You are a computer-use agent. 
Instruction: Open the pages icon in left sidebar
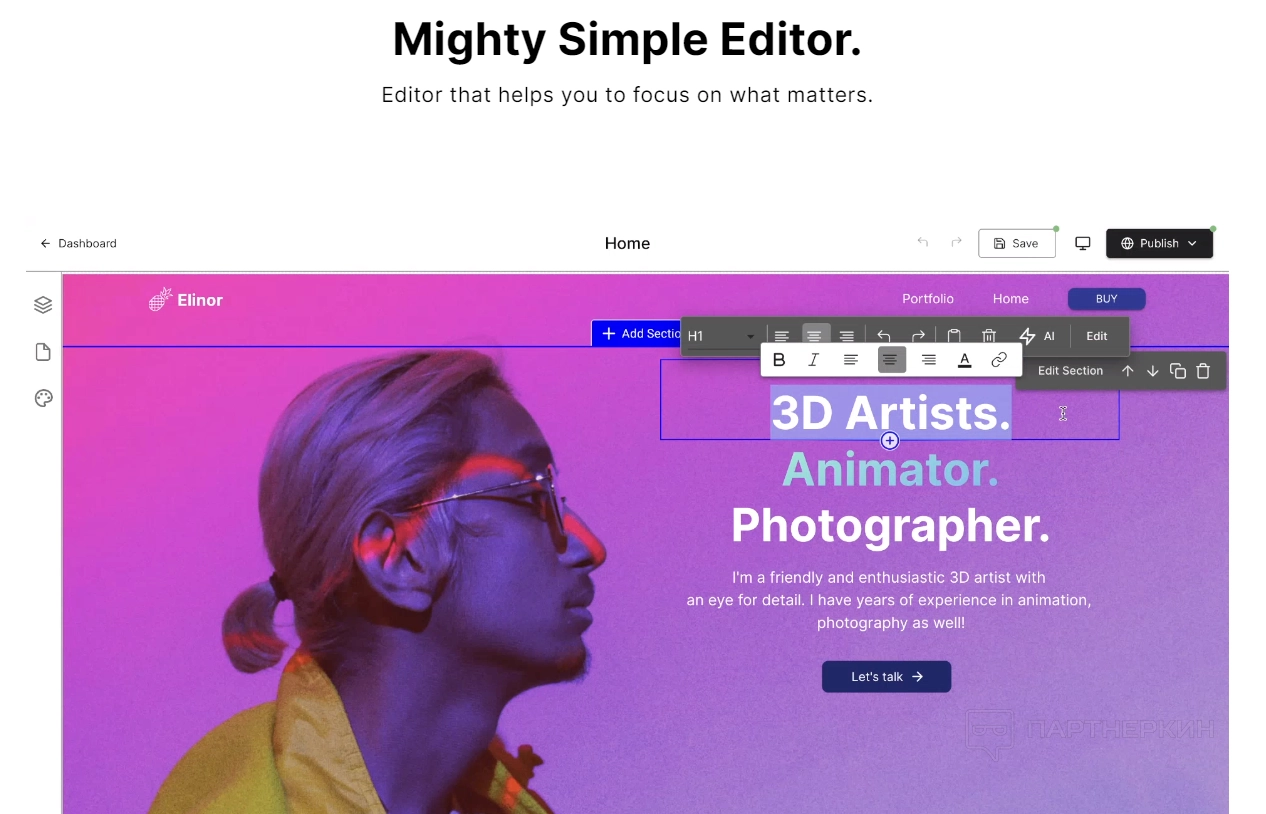pyautogui.click(x=43, y=352)
